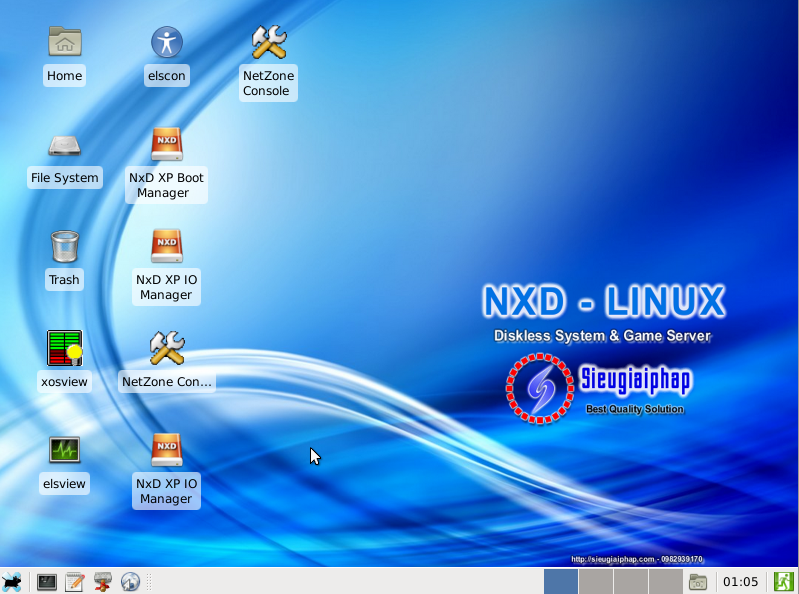Screen dimensions: 799x594
Task: Switch to the first workspace
Action: (x=561, y=582)
